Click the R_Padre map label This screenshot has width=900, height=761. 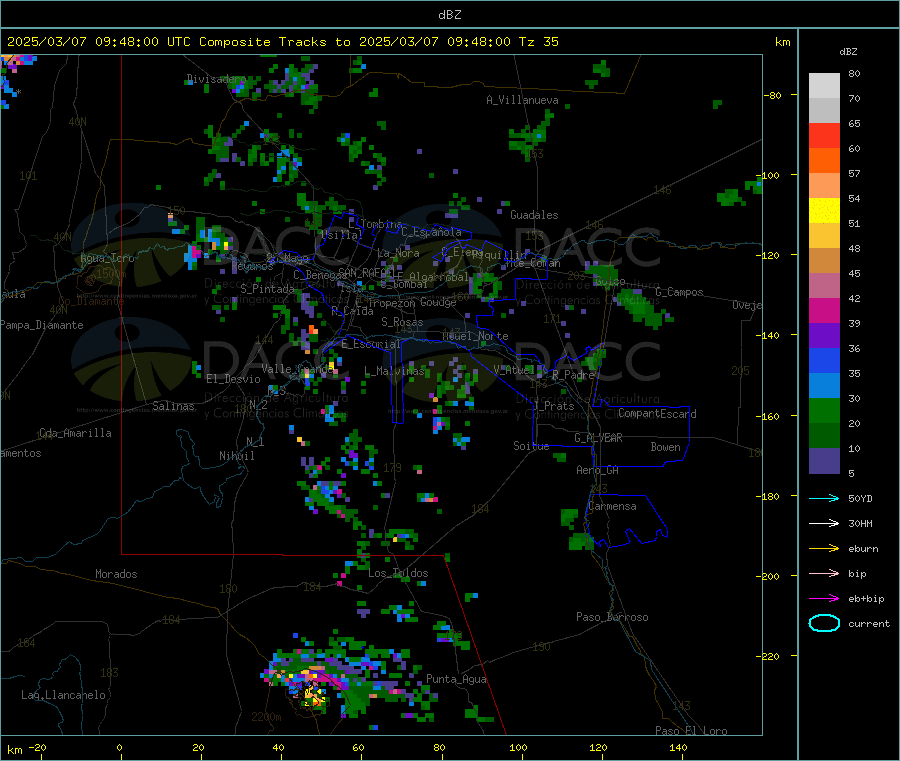click(x=573, y=375)
